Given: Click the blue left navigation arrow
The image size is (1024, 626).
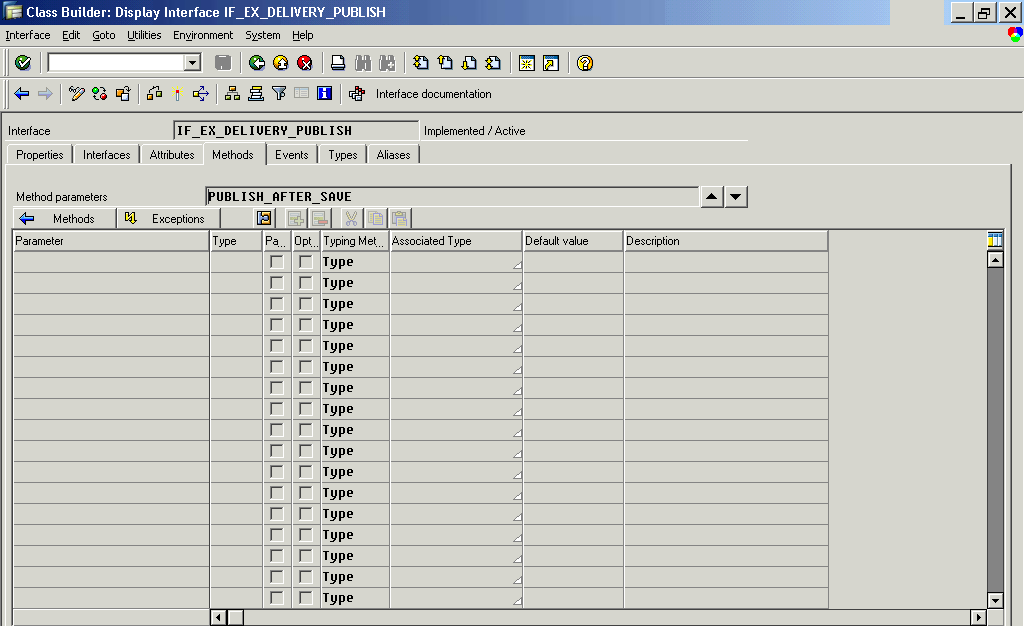Looking at the screenshot, I should point(22,94).
